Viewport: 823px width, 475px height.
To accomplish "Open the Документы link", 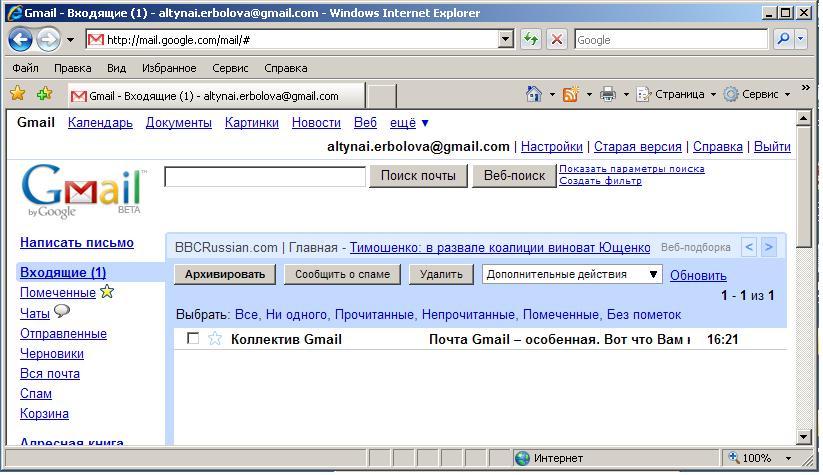I will 178,123.
